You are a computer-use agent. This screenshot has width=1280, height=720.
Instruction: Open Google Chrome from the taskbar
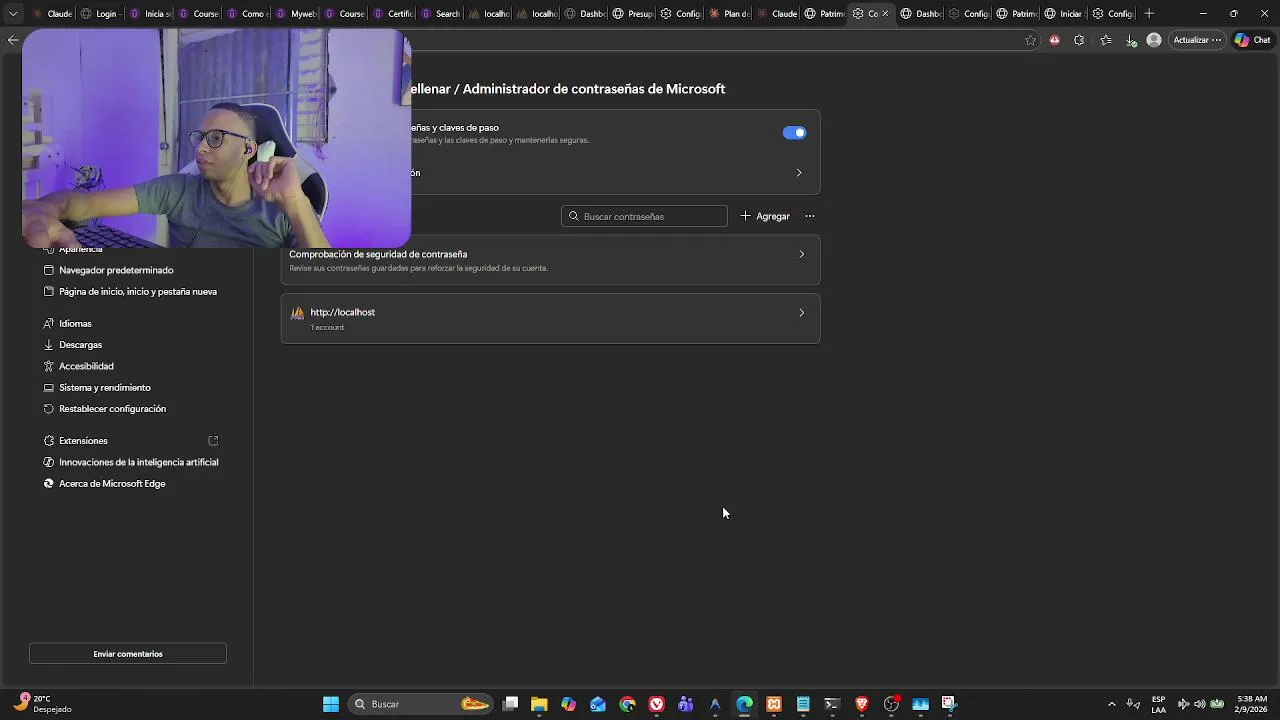point(627,704)
